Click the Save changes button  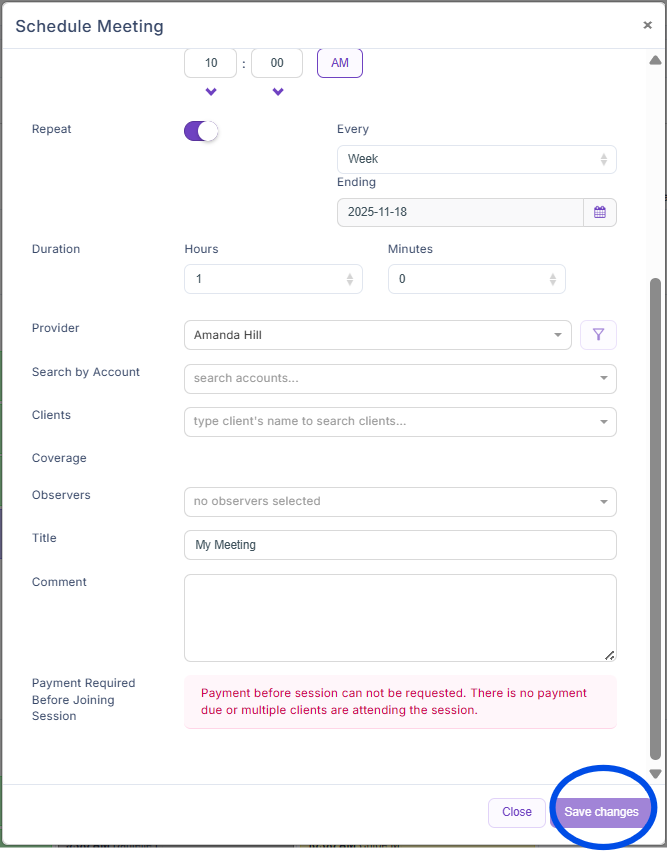point(601,812)
